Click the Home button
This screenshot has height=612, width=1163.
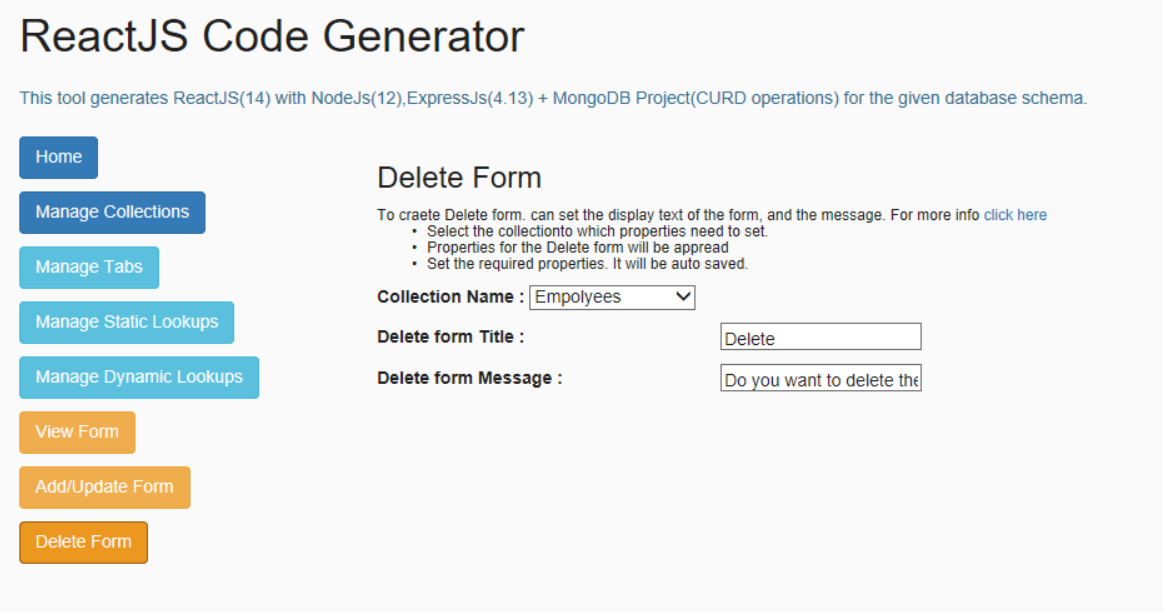pyautogui.click(x=59, y=157)
